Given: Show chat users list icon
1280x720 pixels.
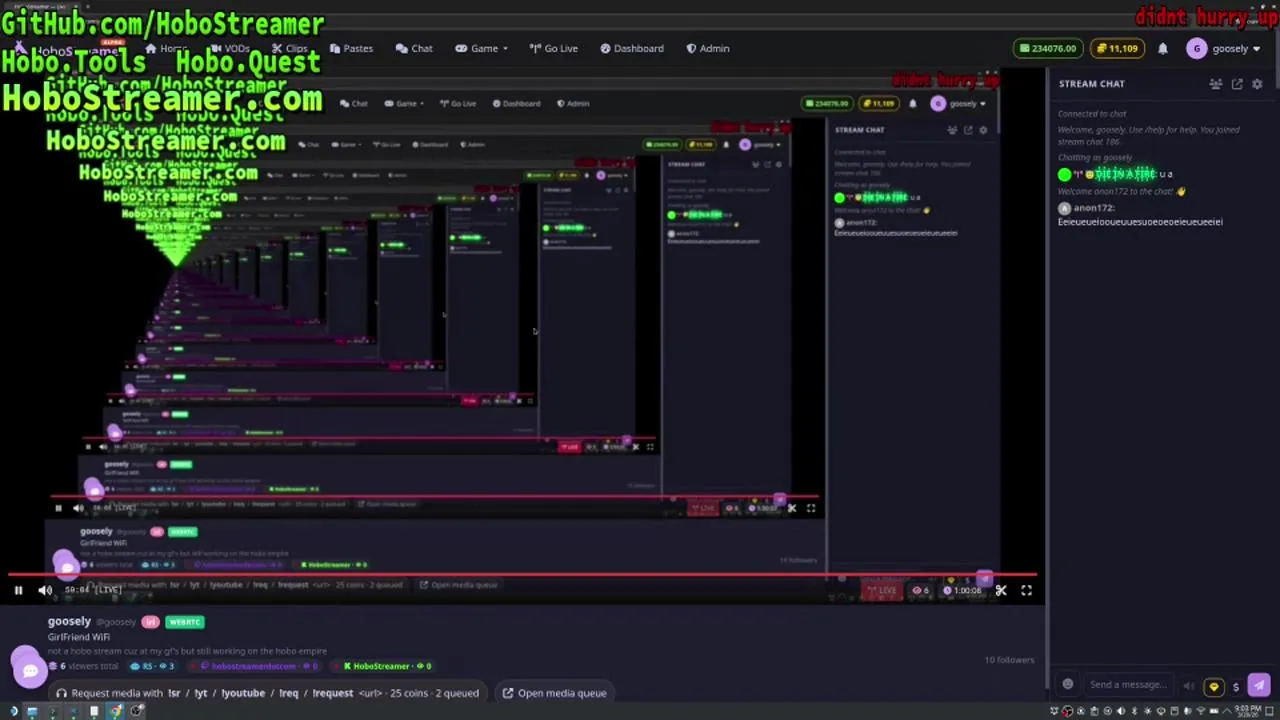Looking at the screenshot, I should pos(1216,84).
